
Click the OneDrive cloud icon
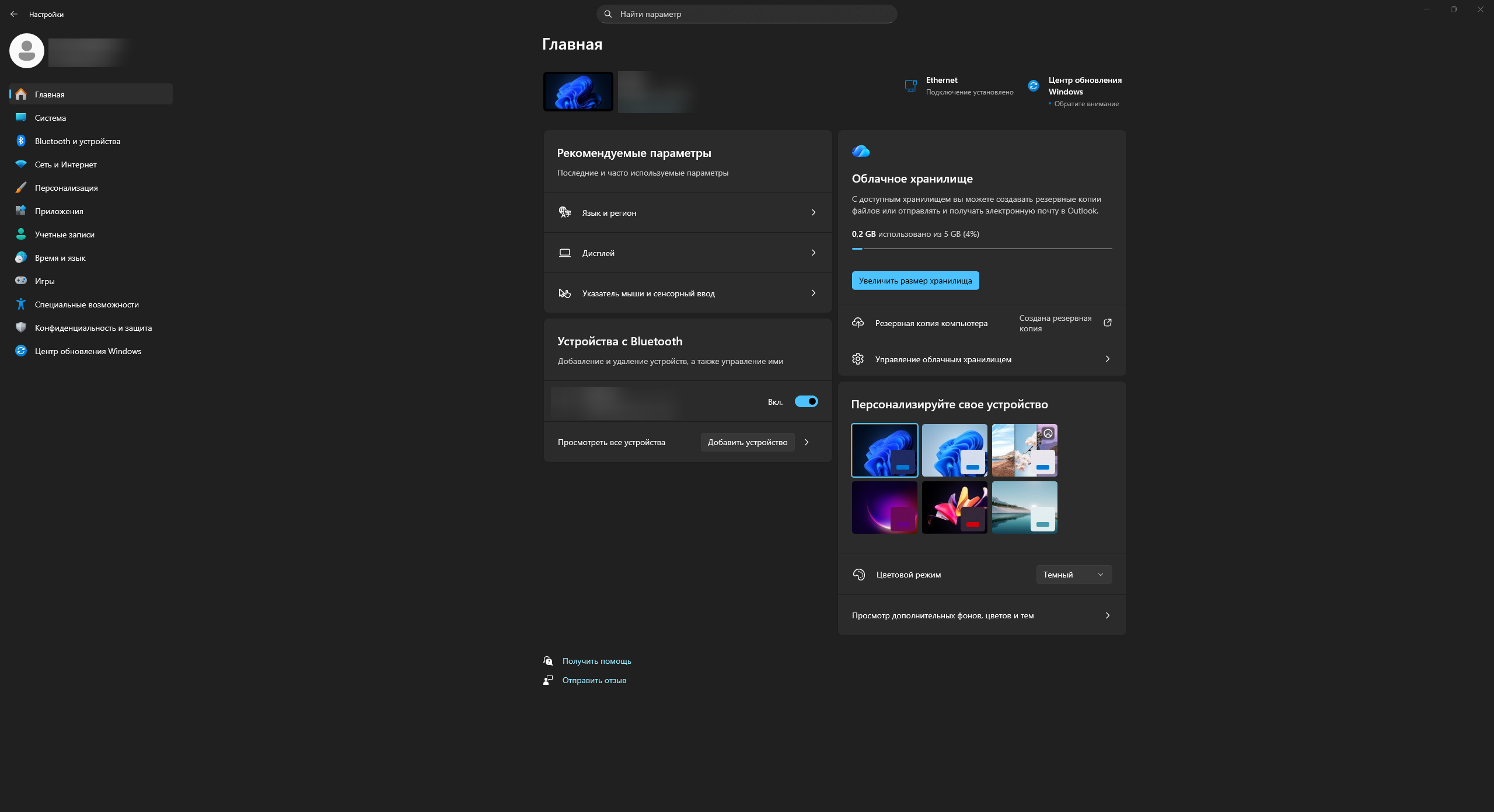[x=861, y=152]
